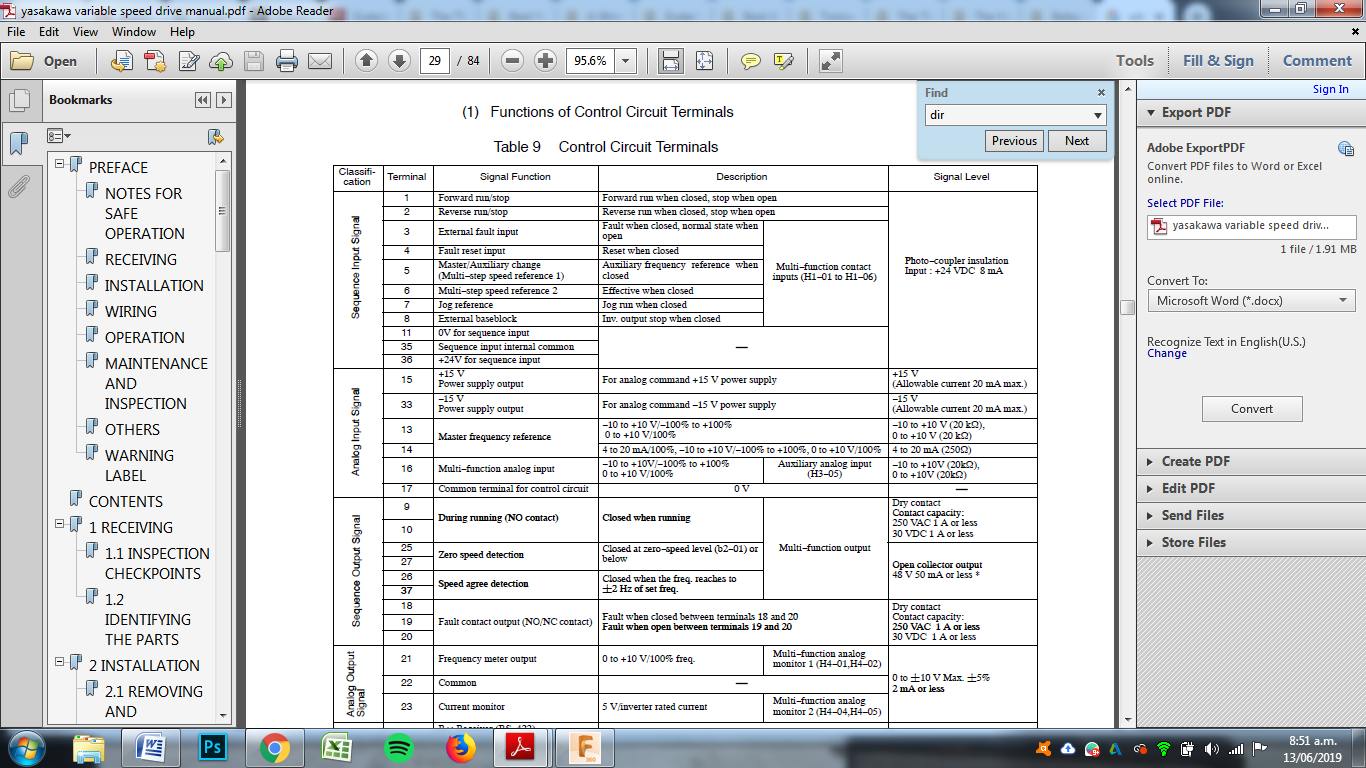Viewport: 1366px width, 768px height.
Task: Open the View menu
Action: tap(85, 31)
